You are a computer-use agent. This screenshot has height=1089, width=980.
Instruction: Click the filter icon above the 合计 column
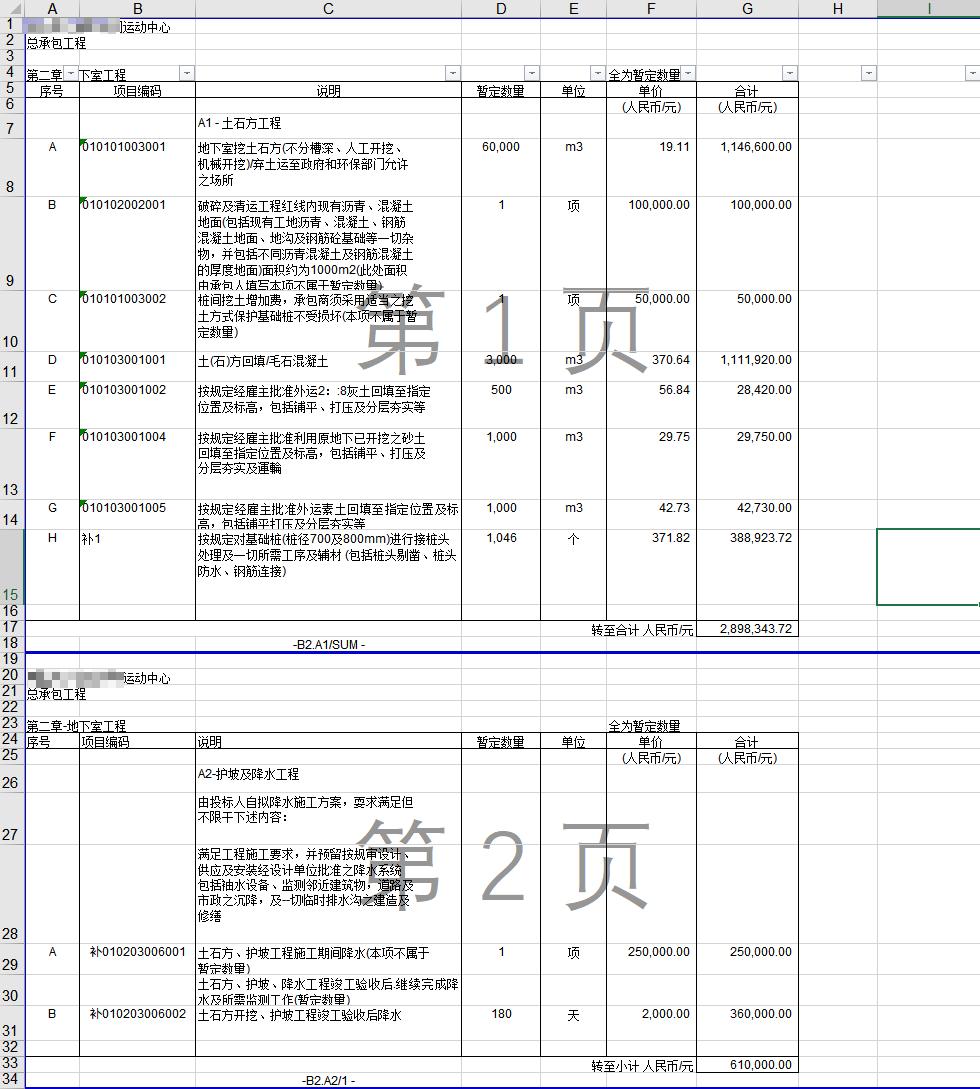(x=788, y=73)
